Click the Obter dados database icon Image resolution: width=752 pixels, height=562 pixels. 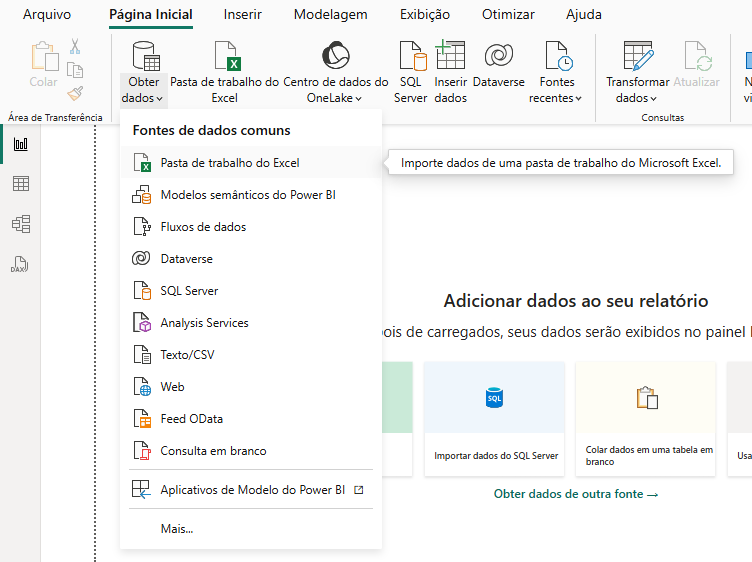tap(146, 56)
